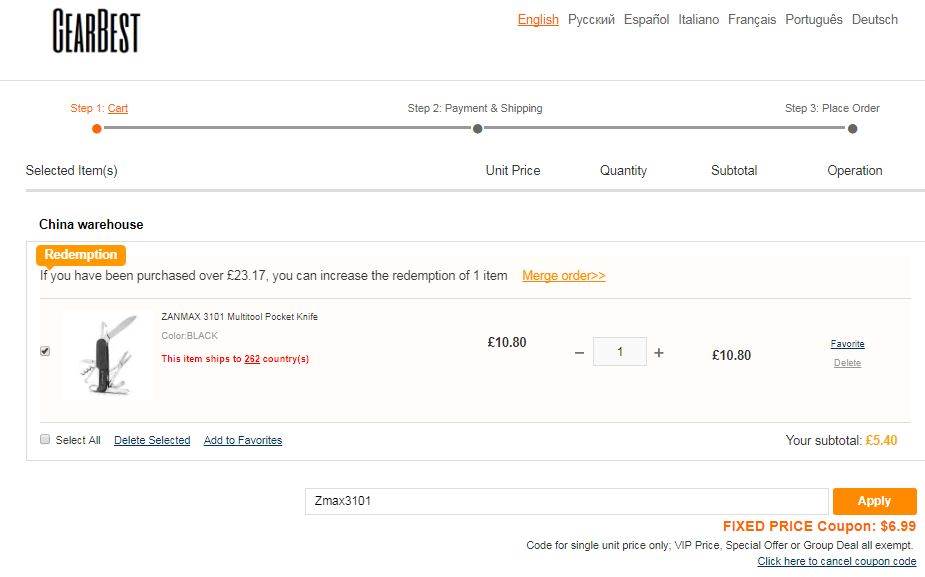
Task: Click Add to Favorites link
Action: click(243, 440)
